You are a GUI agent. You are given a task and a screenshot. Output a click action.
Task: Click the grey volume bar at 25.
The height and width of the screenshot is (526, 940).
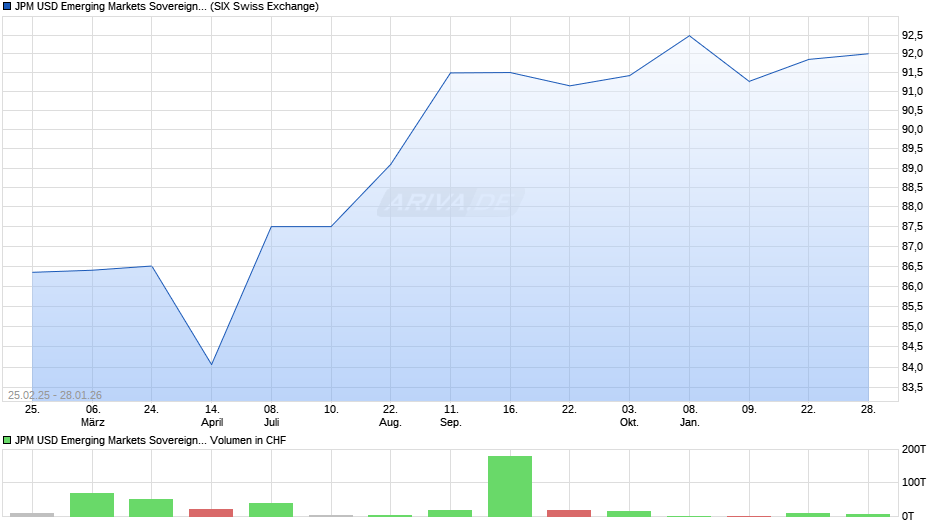click(x=32, y=515)
